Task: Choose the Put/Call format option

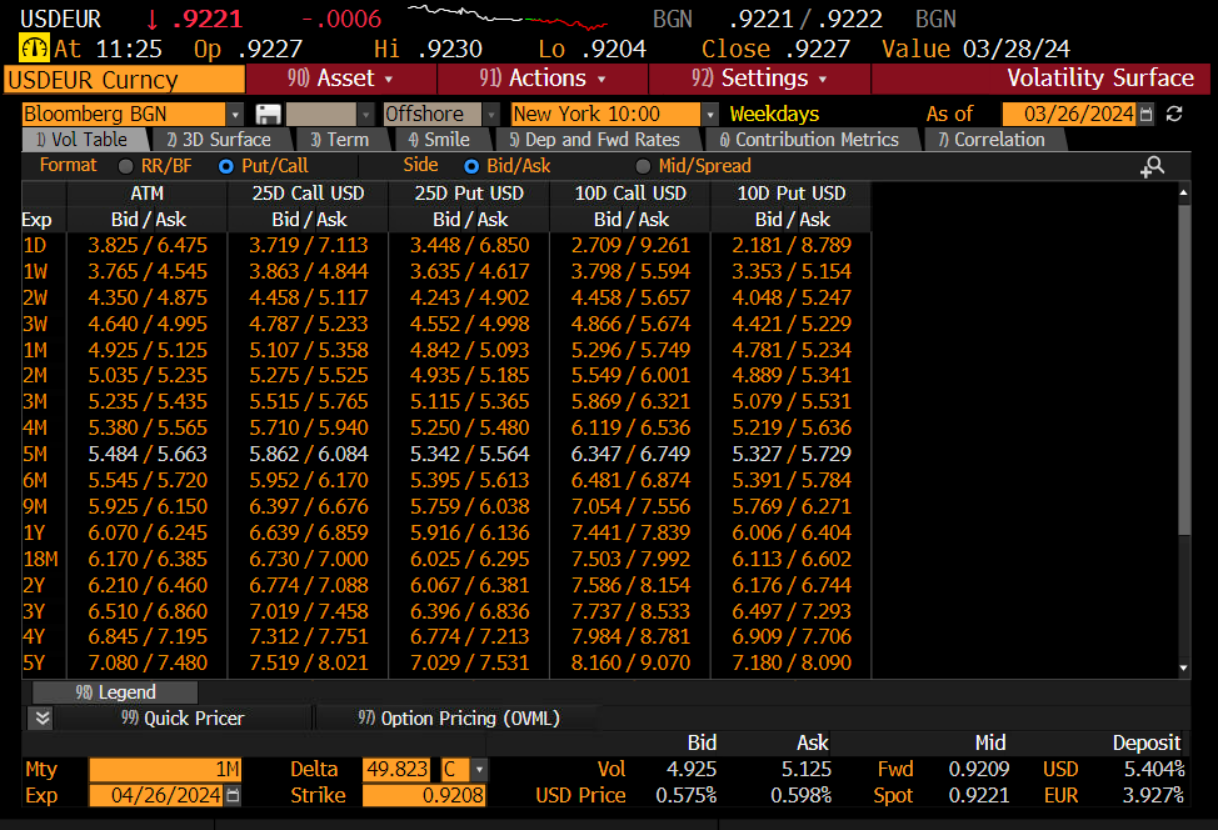Action: [x=226, y=166]
